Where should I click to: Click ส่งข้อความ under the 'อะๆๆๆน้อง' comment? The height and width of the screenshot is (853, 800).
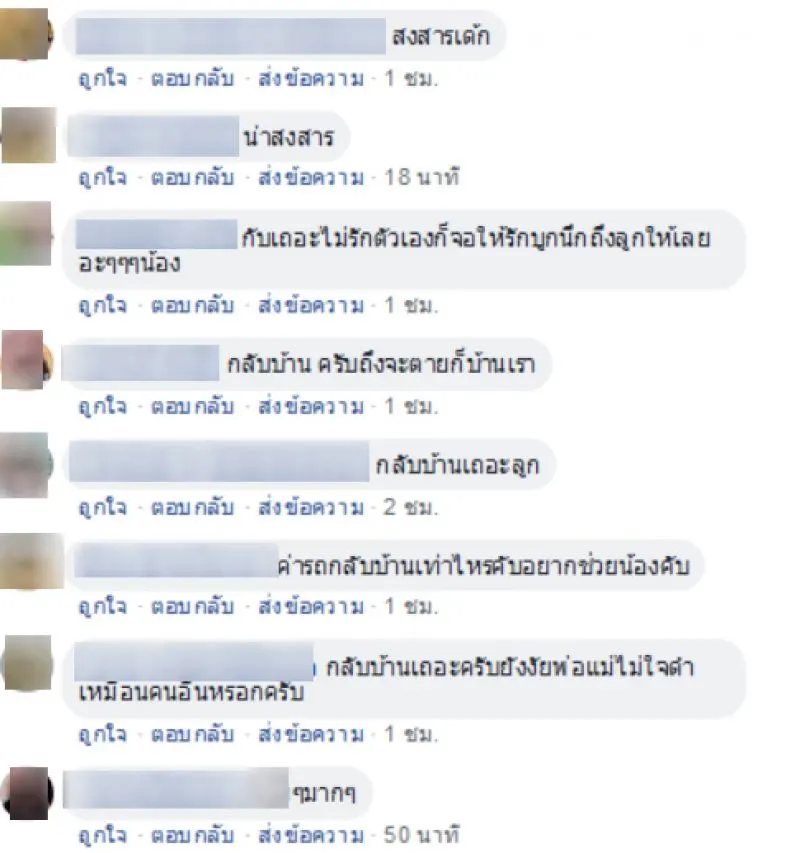tap(311, 306)
